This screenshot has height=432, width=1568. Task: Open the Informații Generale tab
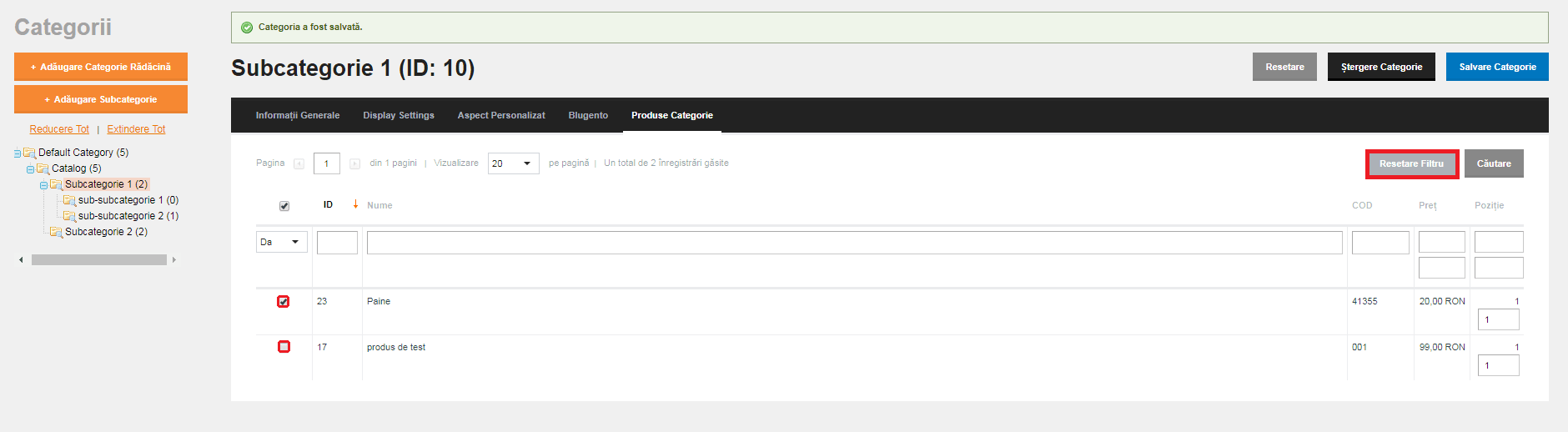(x=298, y=115)
